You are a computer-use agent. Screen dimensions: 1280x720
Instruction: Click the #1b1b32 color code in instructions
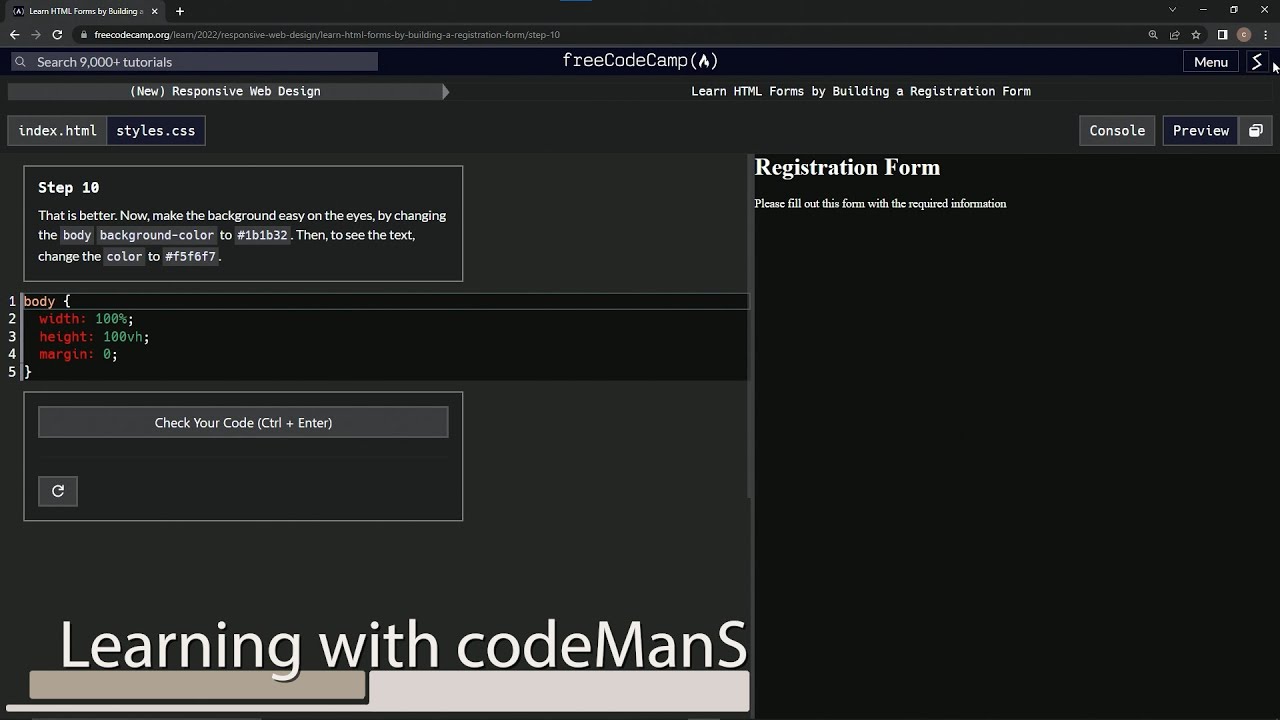pos(262,235)
